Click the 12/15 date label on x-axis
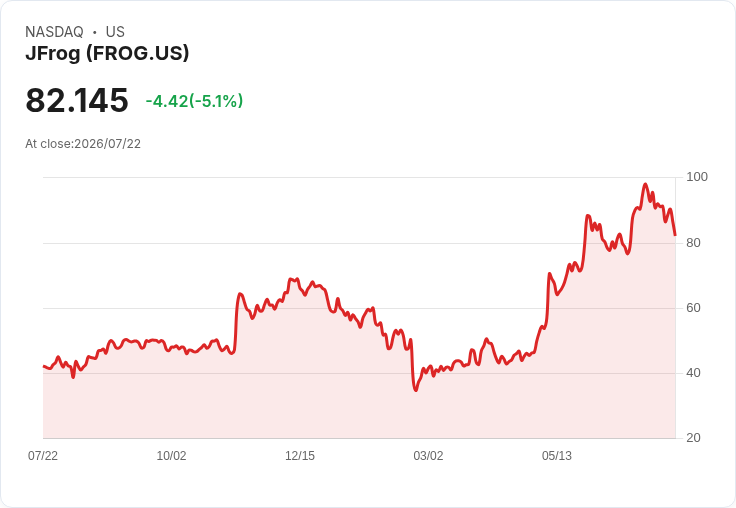This screenshot has width=736, height=508. [x=300, y=456]
